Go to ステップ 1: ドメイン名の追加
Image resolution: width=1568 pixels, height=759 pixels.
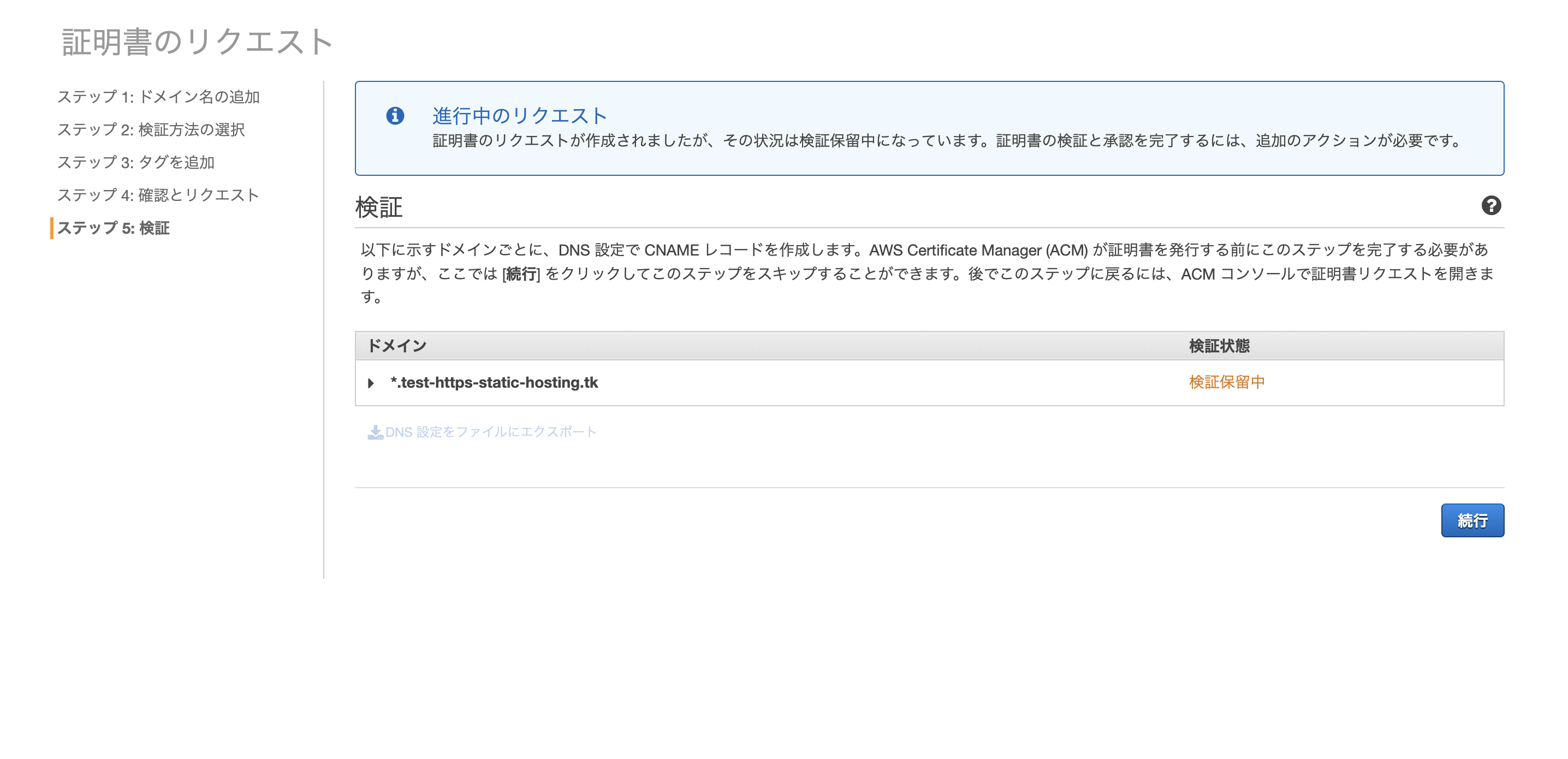point(158,97)
